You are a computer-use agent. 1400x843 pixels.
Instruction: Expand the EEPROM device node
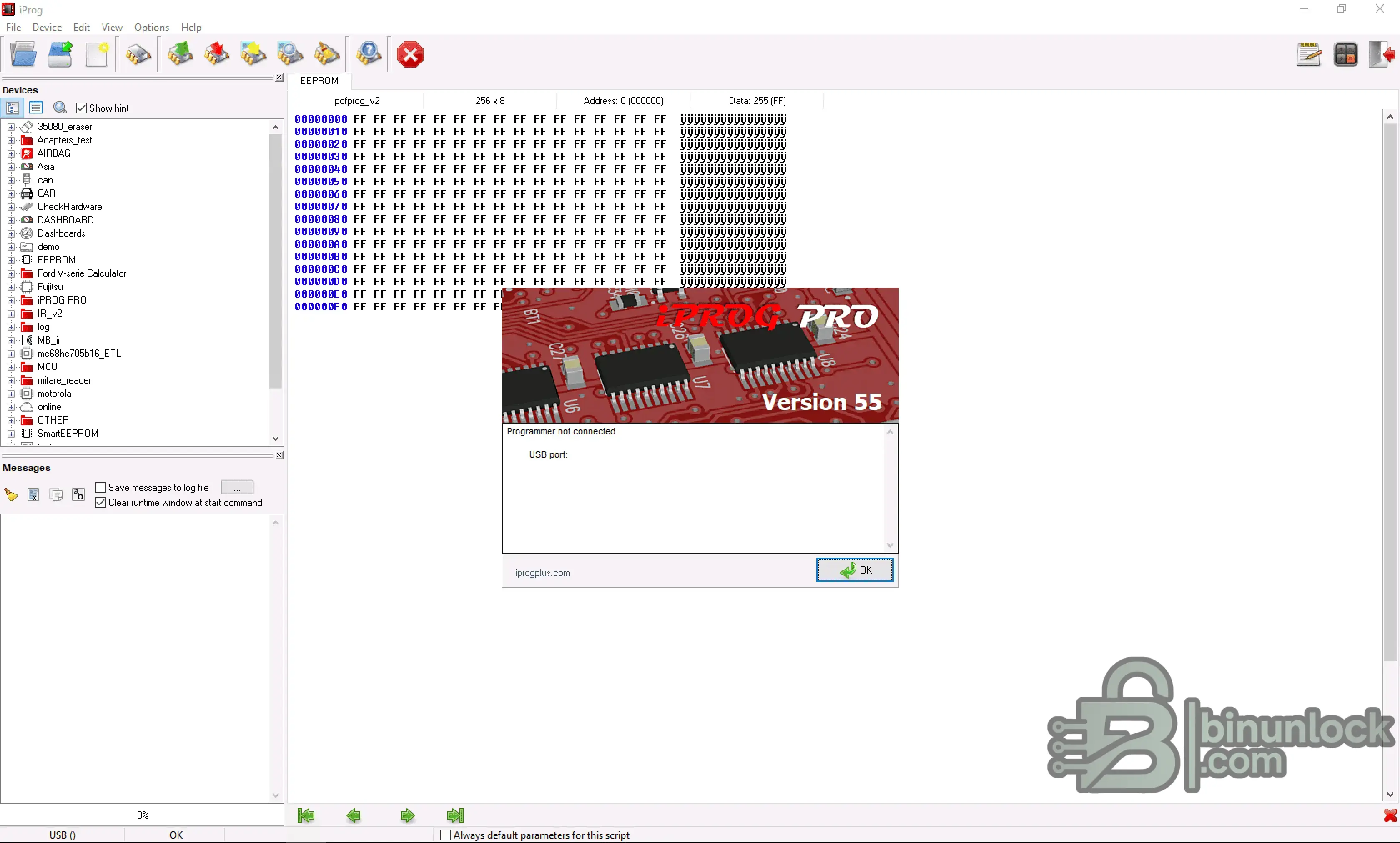click(11, 260)
